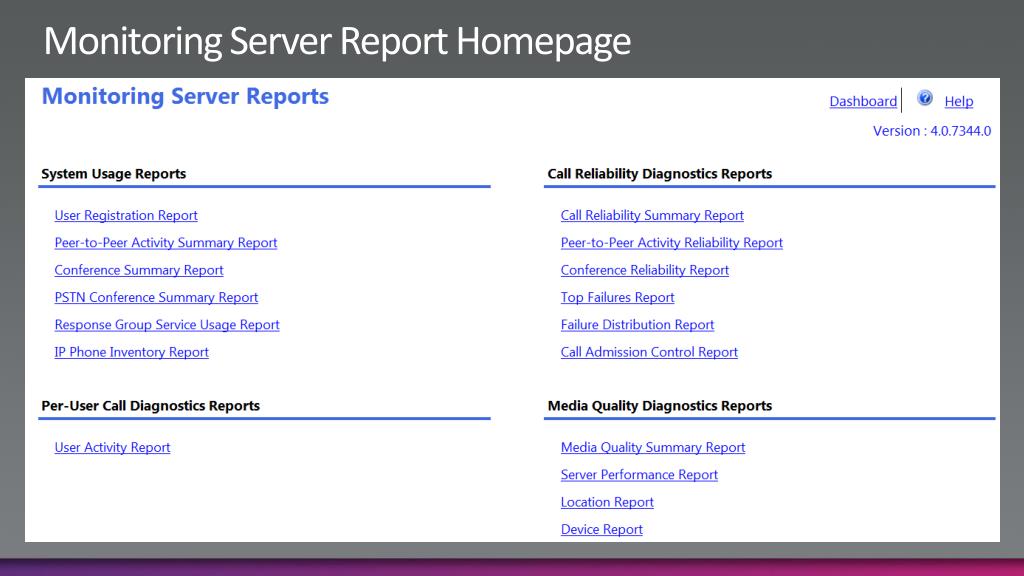Open Peer-to-Peer Activity Summary Report

(x=166, y=243)
